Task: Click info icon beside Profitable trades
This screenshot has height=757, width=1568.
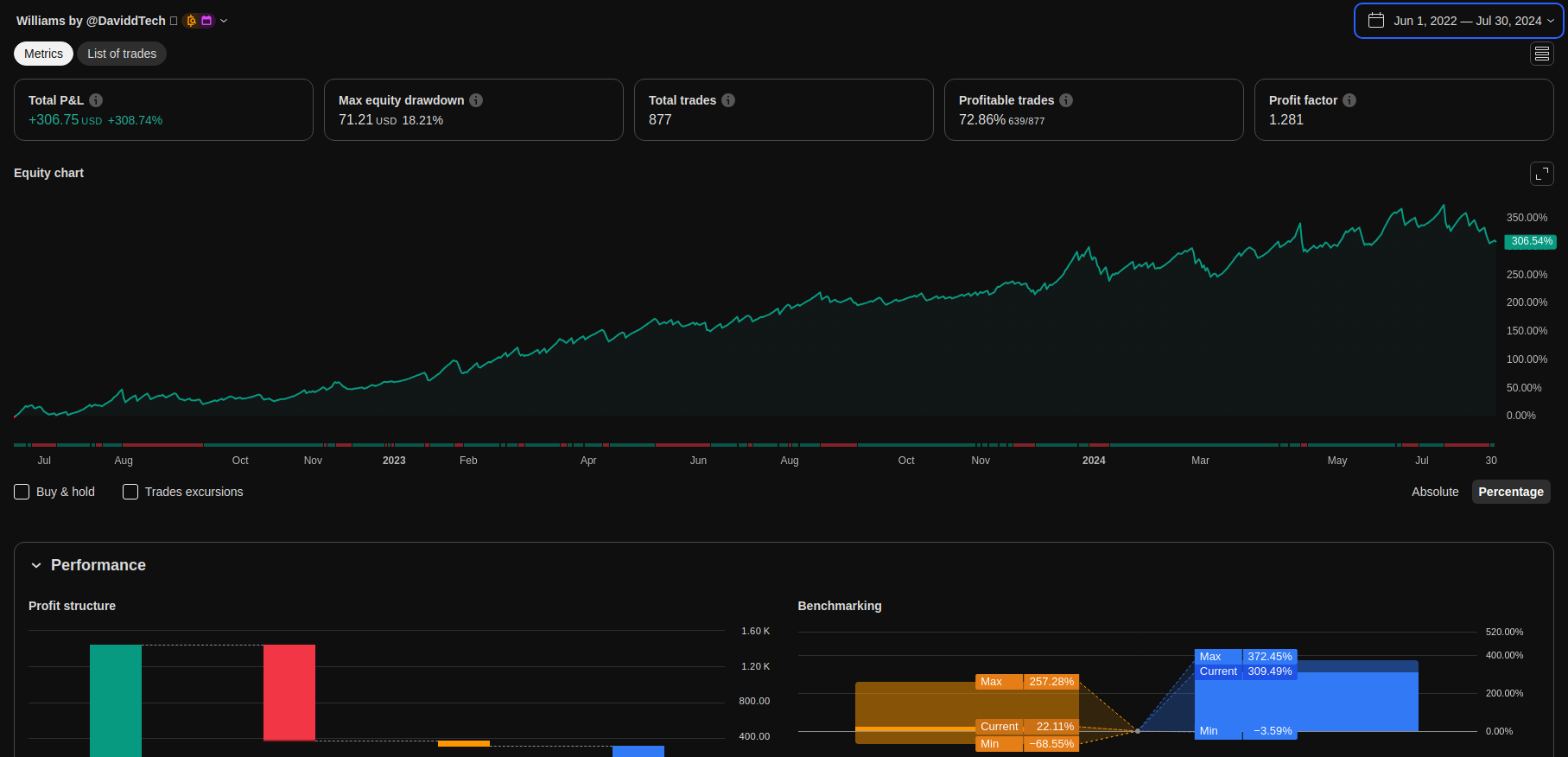Action: 1066,100
